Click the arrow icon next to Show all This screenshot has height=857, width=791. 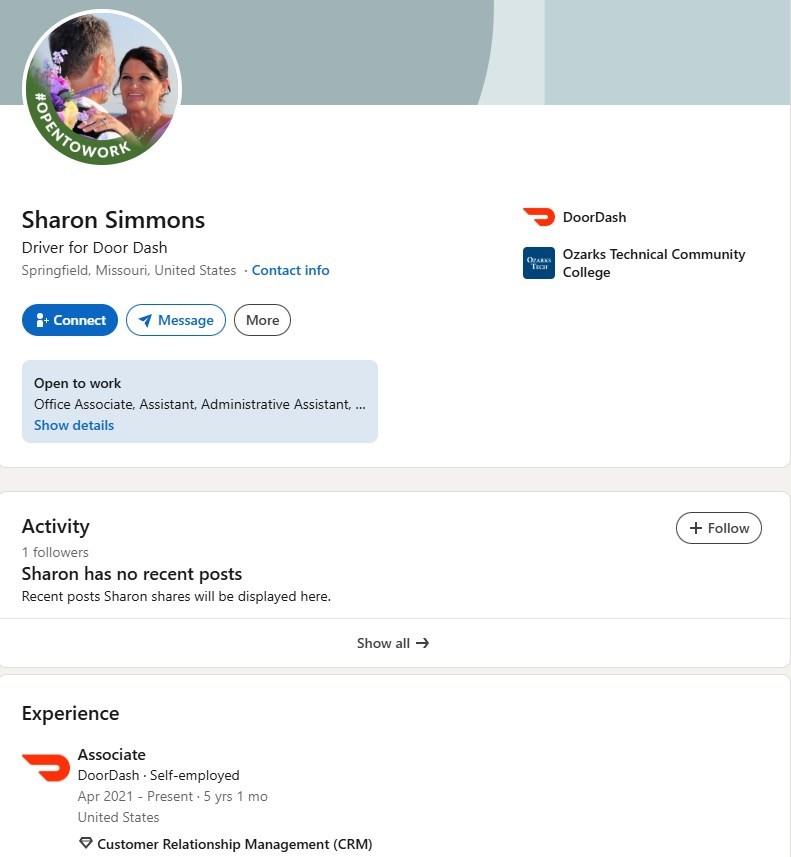point(422,643)
